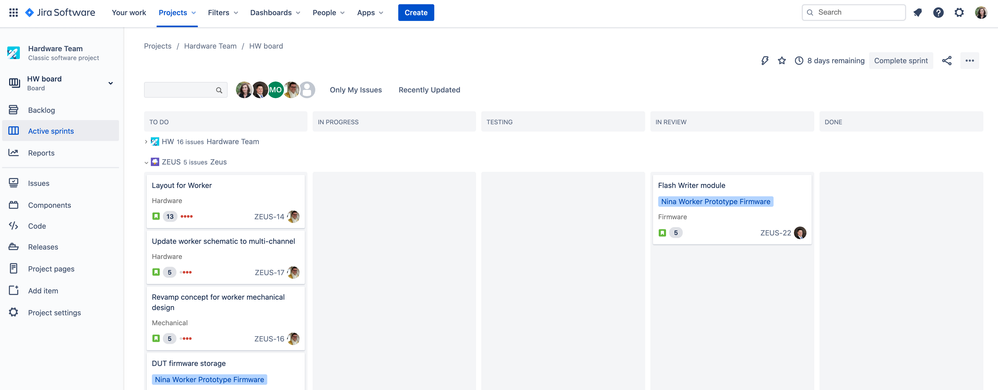Click the magnifier in board search box
This screenshot has width=998, height=390.
click(x=219, y=90)
